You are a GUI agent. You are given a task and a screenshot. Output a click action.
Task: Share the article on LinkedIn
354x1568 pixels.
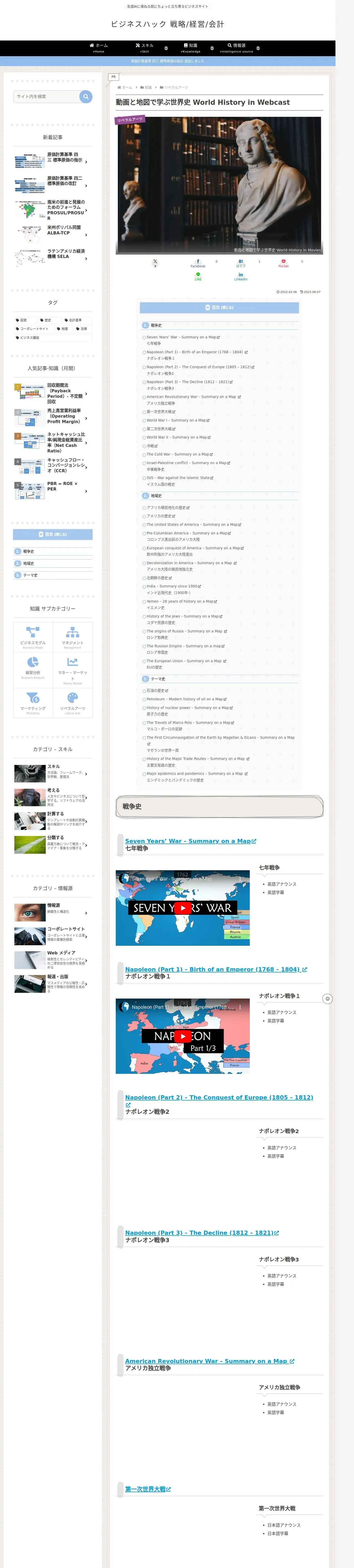(x=241, y=276)
